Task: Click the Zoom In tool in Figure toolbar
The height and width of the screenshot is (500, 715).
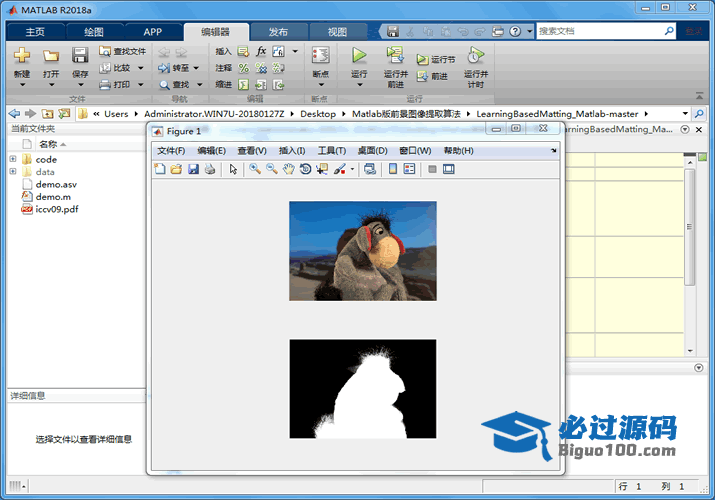Action: coord(256,169)
